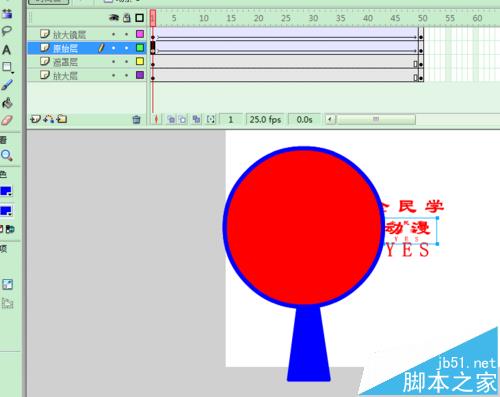Viewport: 500px width, 397px height.
Task: Click frame 10 on the timeline ruler
Action: tap(204, 18)
